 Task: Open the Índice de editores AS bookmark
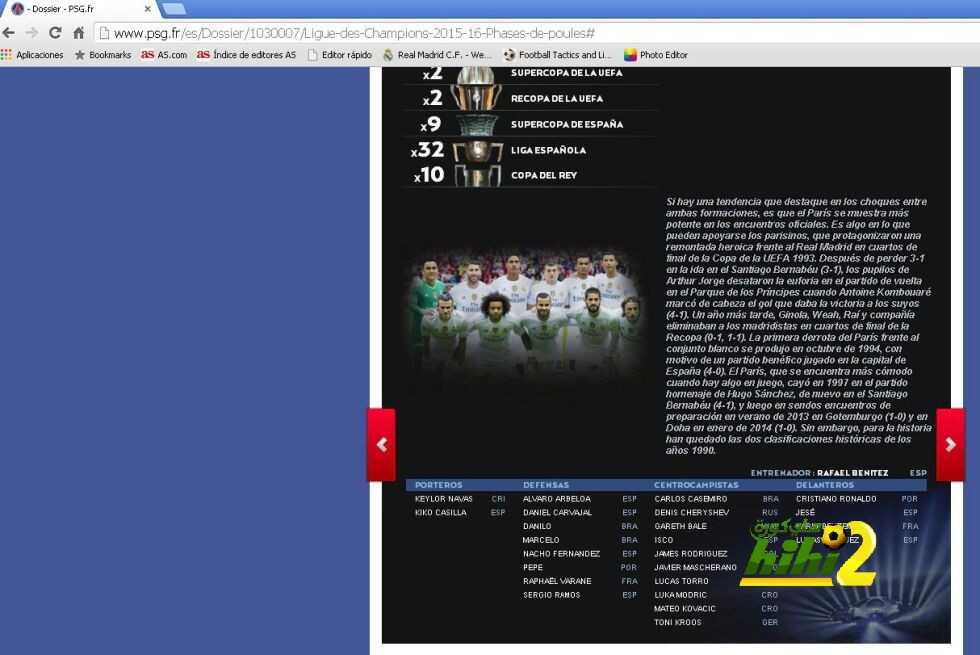click(246, 55)
